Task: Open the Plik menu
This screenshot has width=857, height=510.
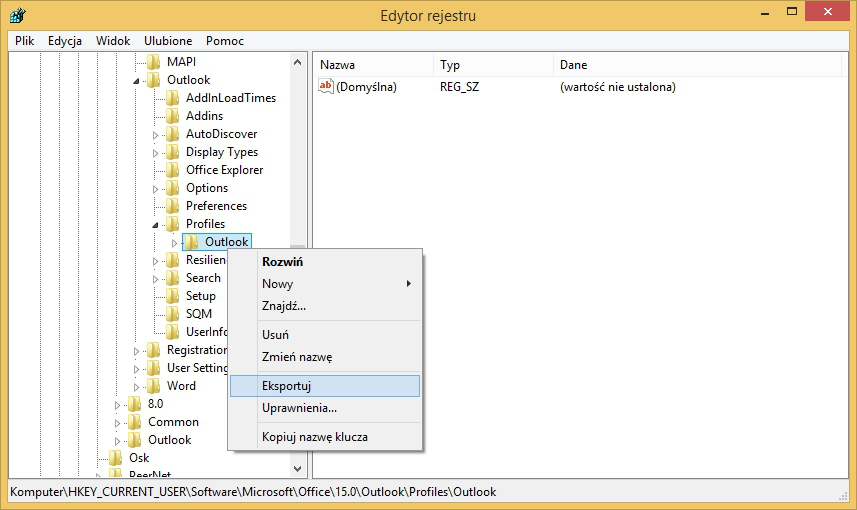Action: point(25,41)
